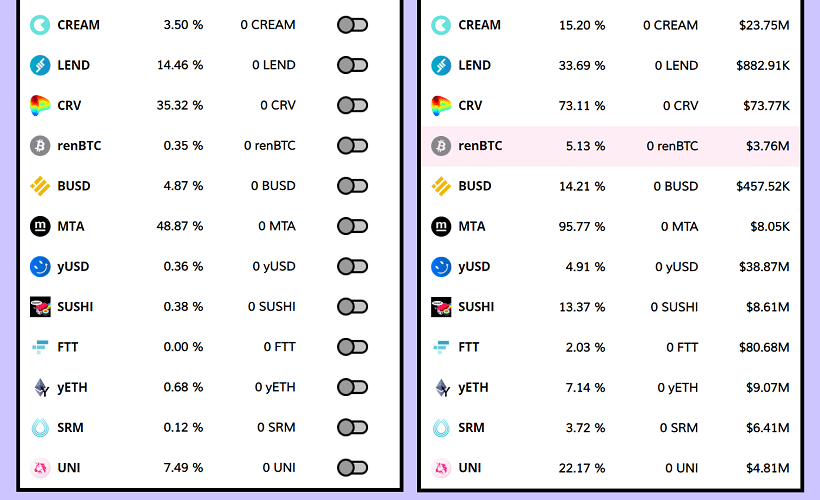This screenshot has height=500, width=820.
Task: Click the CRV icon in borrow list
Action: point(441,105)
